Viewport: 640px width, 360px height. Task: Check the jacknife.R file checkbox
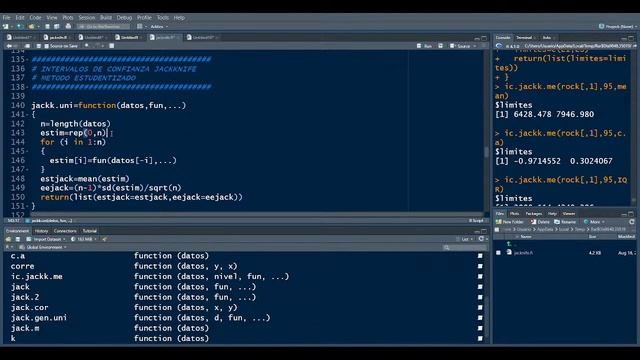pyautogui.click(x=498, y=253)
